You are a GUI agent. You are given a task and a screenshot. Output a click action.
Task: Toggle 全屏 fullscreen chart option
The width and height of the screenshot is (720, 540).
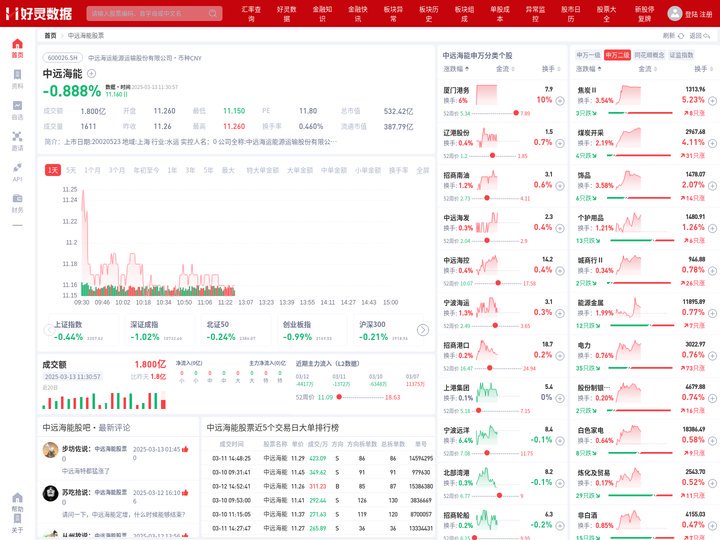click(422, 170)
